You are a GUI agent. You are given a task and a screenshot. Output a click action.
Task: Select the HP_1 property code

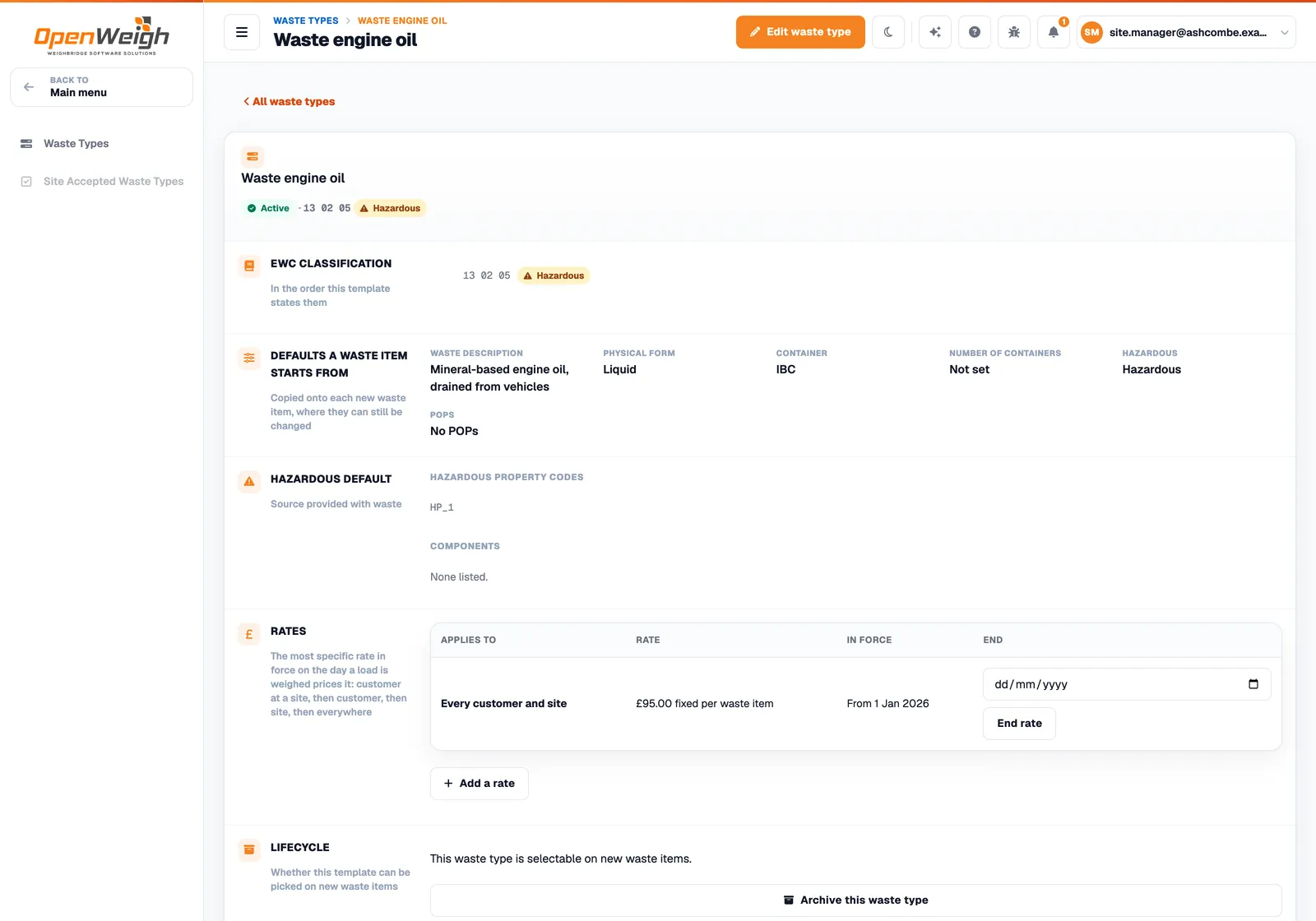(x=442, y=507)
